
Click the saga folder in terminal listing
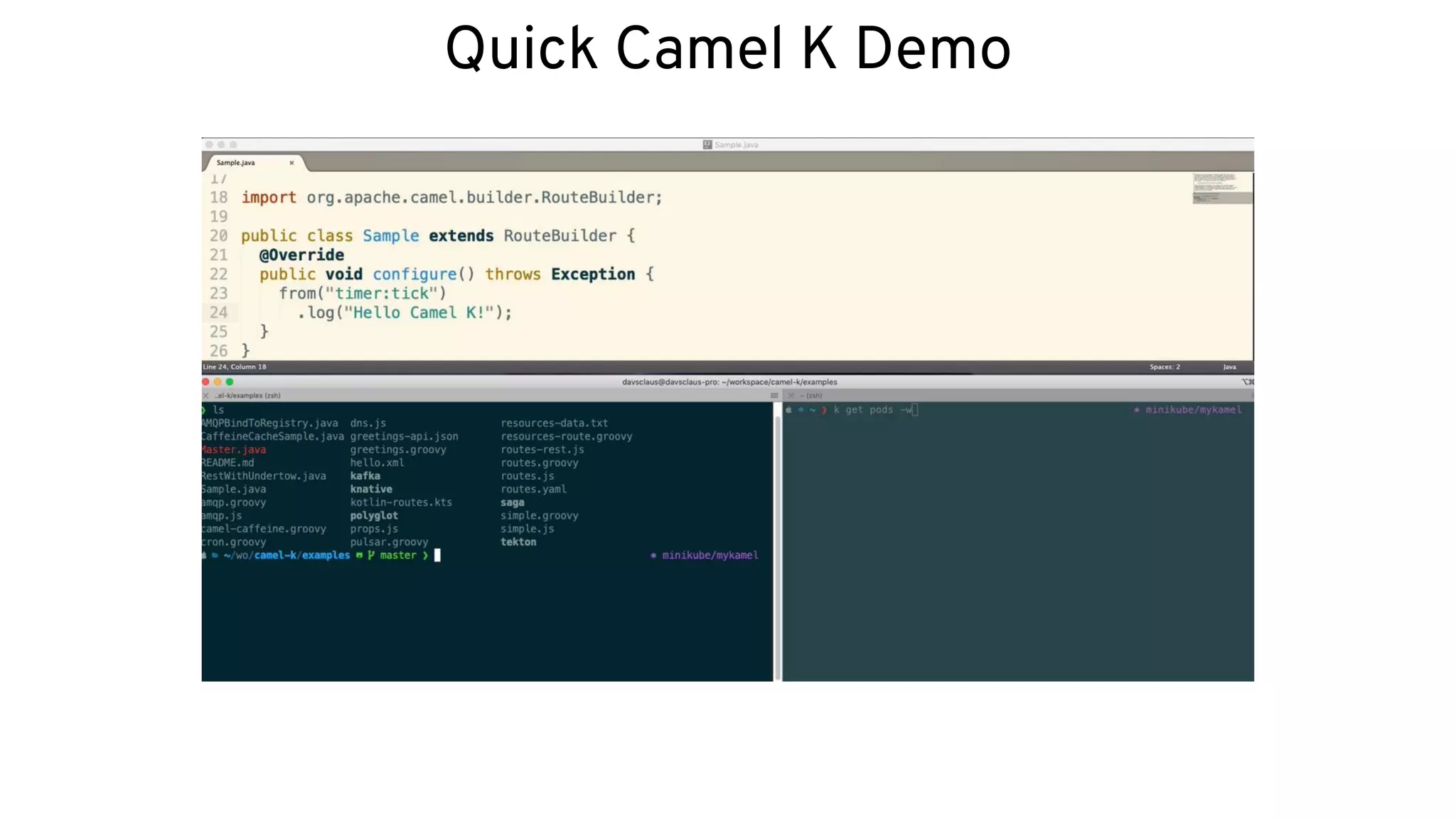click(512, 503)
